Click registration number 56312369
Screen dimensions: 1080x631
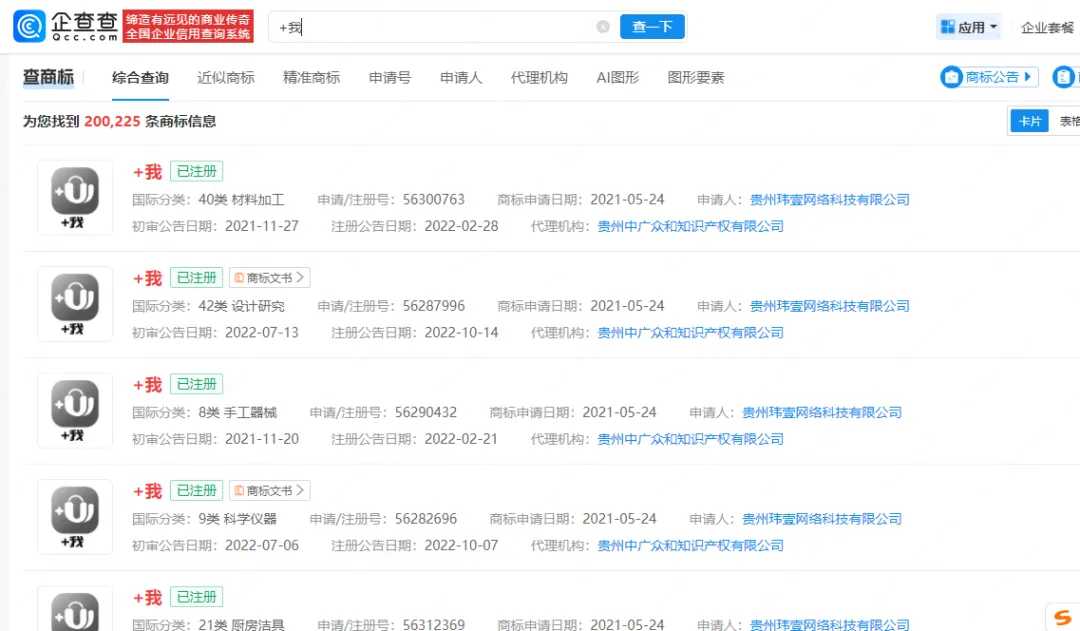433,625
